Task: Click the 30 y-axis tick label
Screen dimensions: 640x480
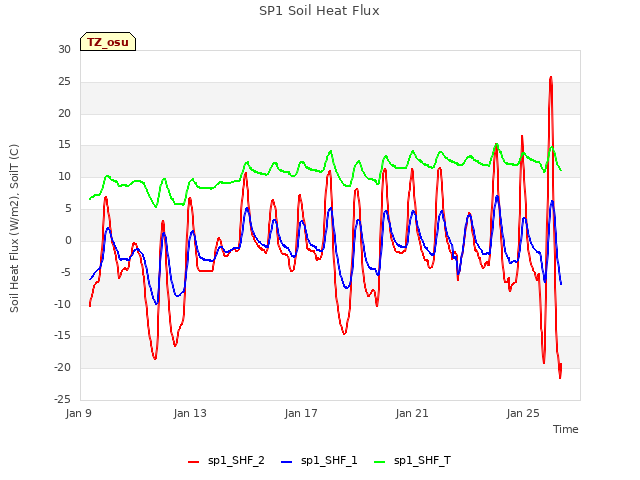Action: 64,49
